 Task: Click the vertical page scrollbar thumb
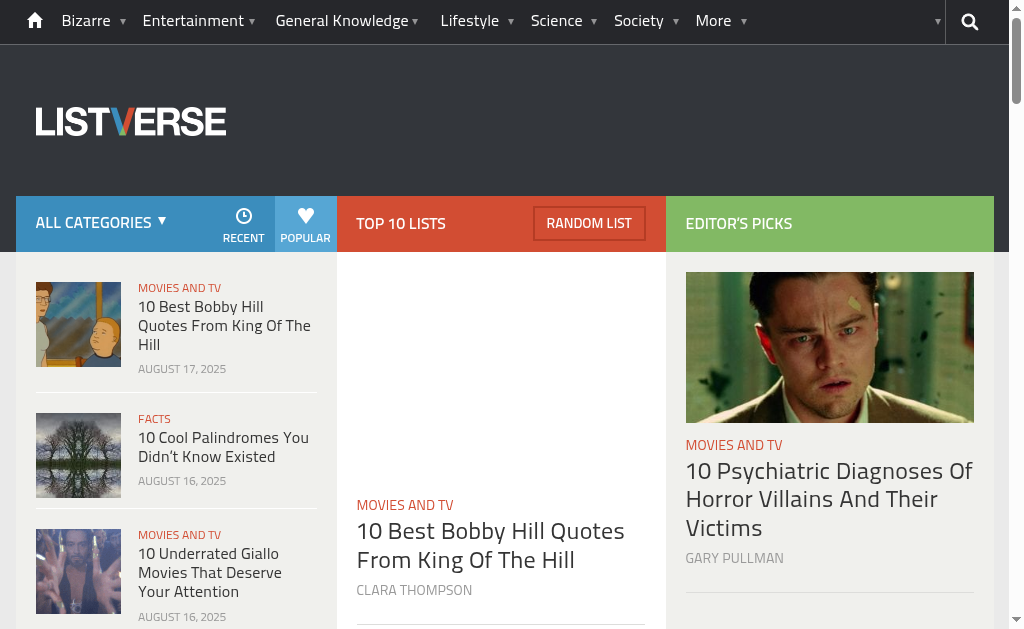pyautogui.click(x=1016, y=61)
